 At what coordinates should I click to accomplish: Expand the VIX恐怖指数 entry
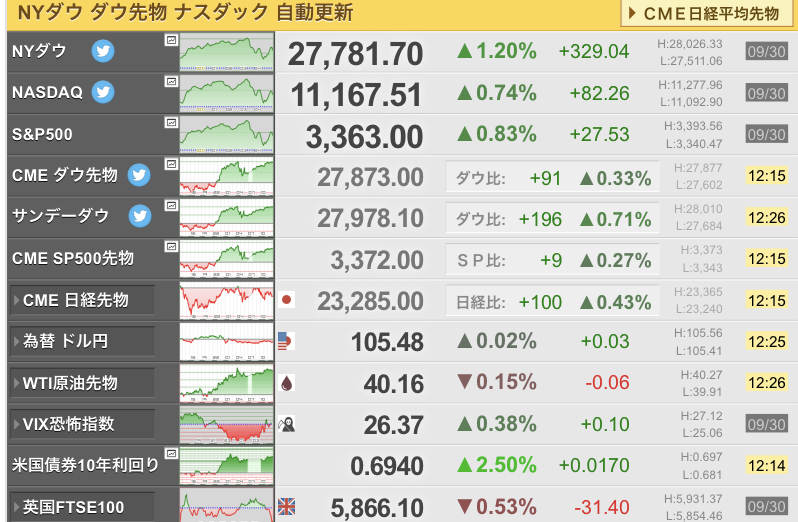82,424
